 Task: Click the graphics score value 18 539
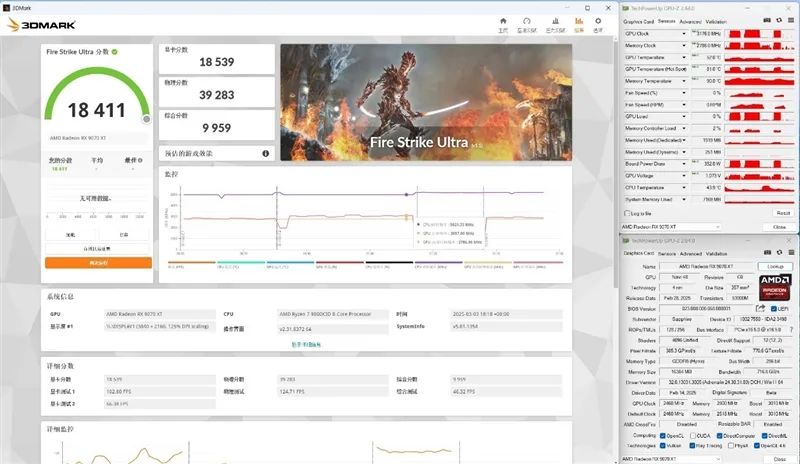tap(216, 62)
